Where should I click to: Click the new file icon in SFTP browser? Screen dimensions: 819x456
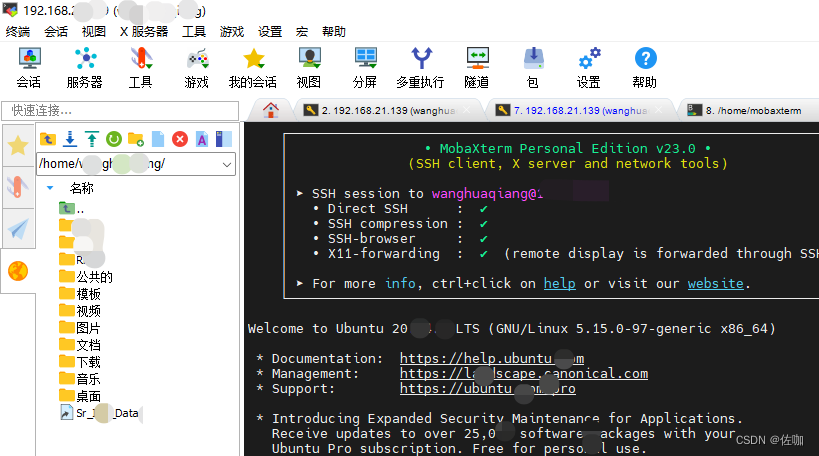coord(158,139)
